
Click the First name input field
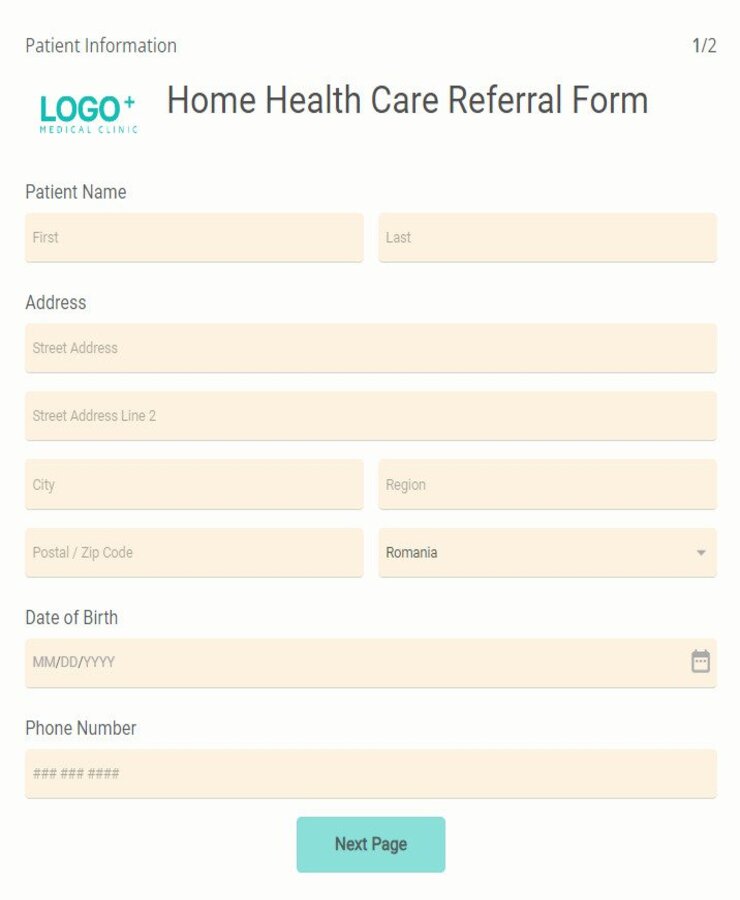[193, 237]
